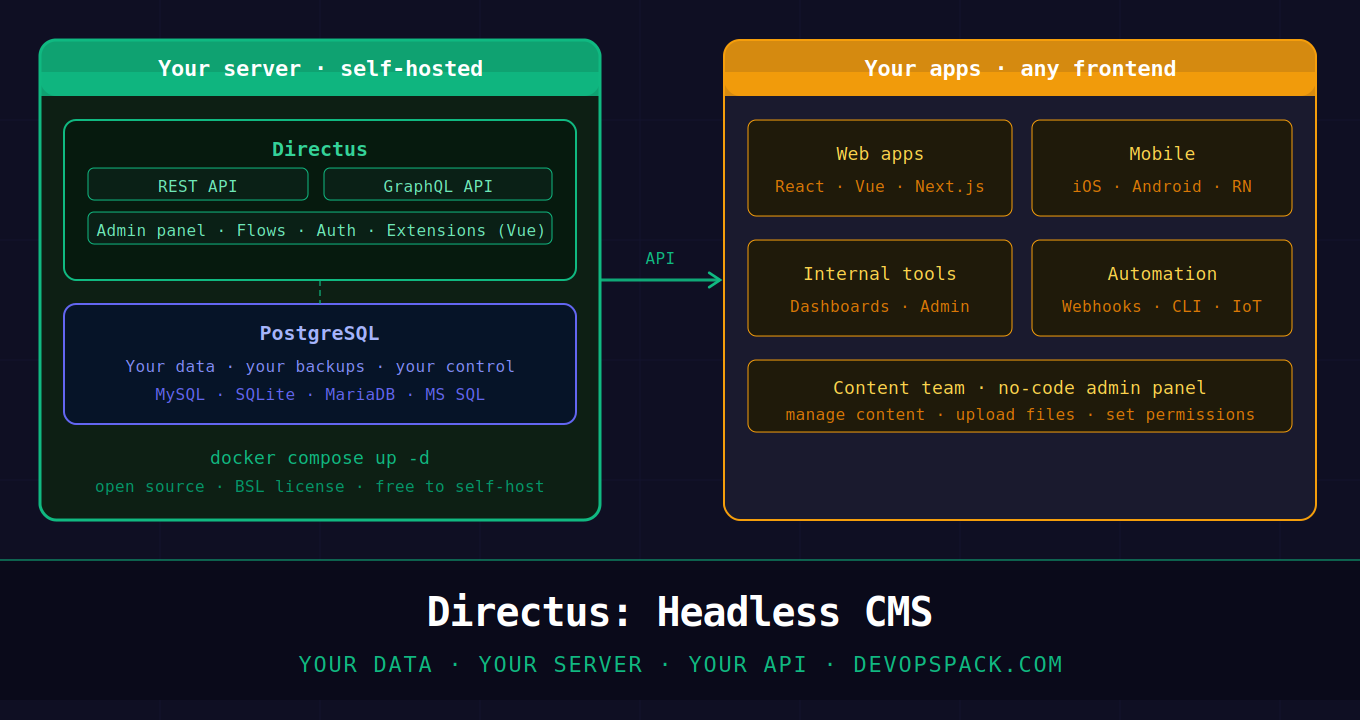The image size is (1360, 720).
Task: Click the API label above the arrow
Action: (660, 258)
